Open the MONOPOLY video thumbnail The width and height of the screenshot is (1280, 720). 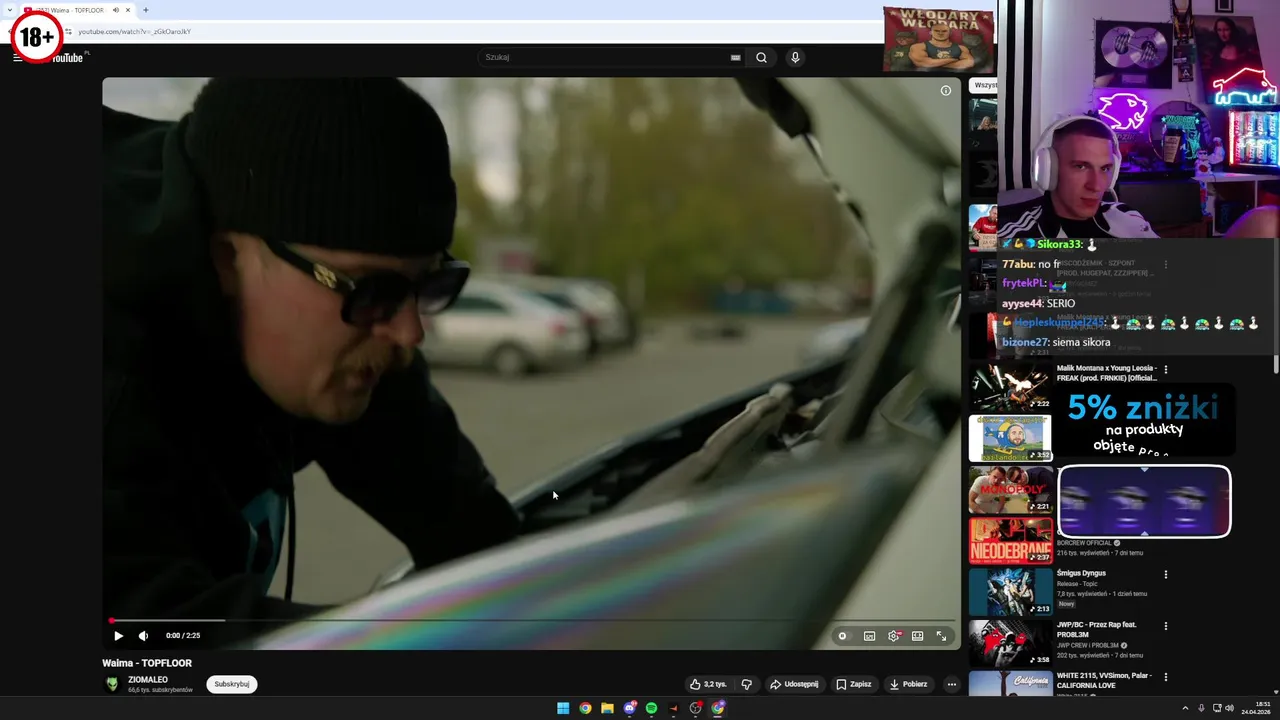tap(1010, 489)
